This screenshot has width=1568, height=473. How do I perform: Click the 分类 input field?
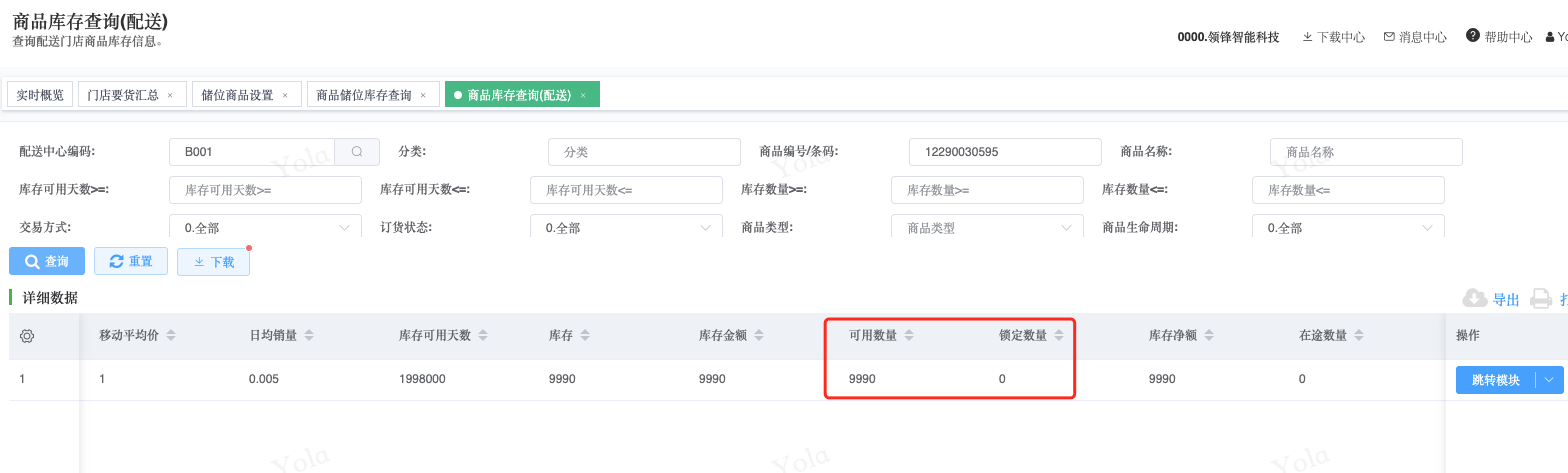point(644,152)
